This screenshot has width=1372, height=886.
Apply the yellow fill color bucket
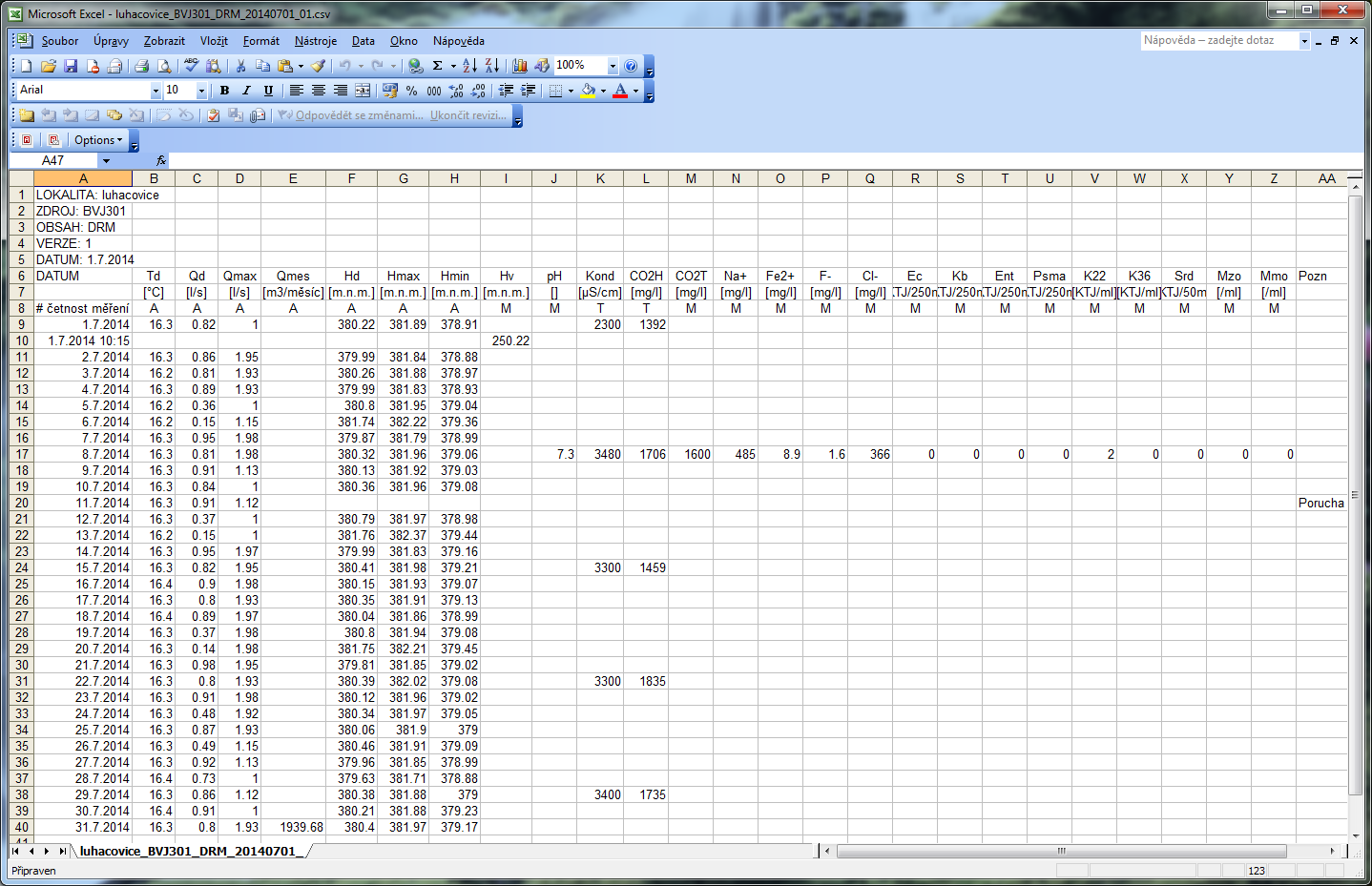click(588, 91)
